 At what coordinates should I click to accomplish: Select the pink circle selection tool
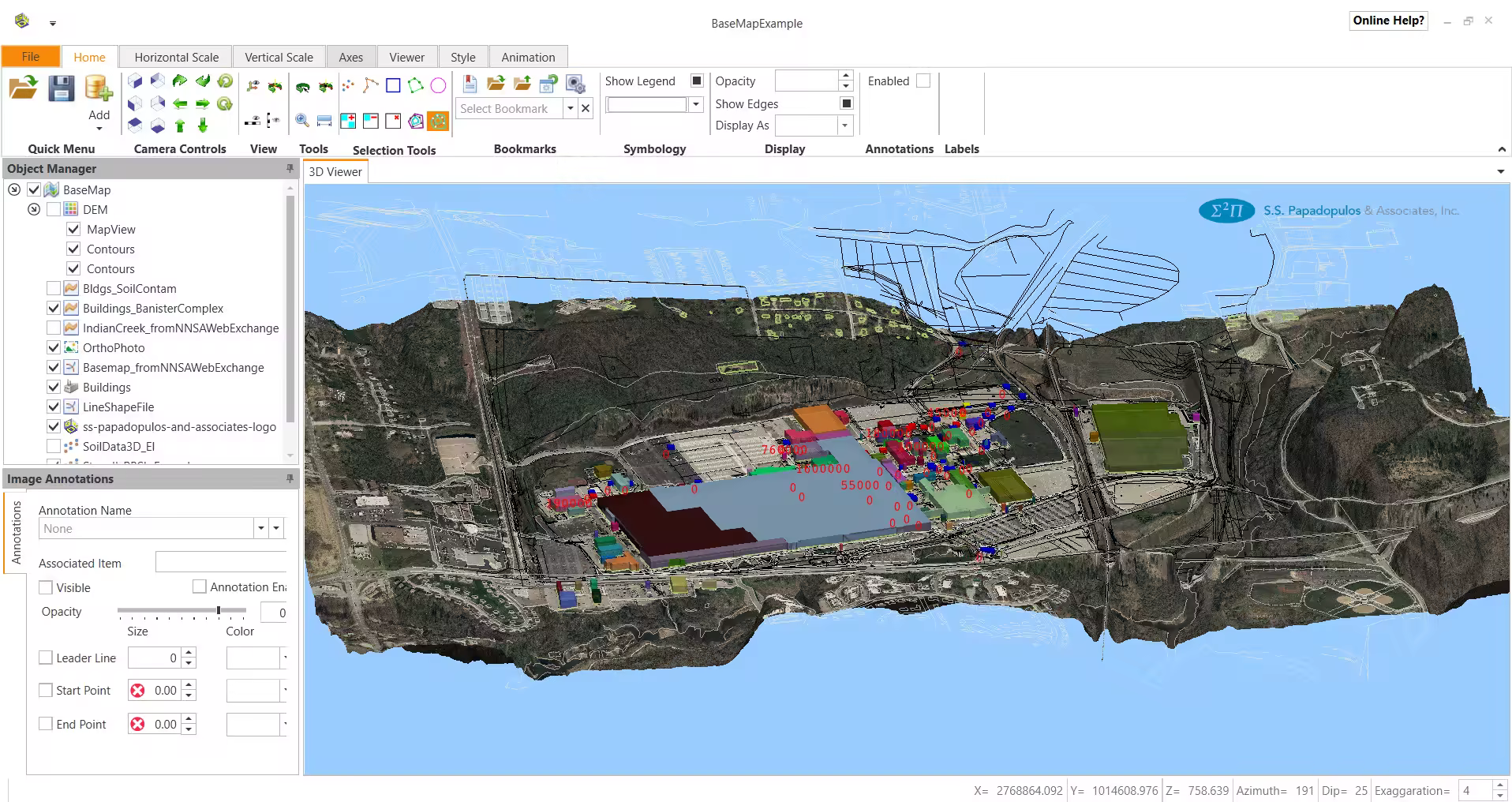tap(438, 86)
